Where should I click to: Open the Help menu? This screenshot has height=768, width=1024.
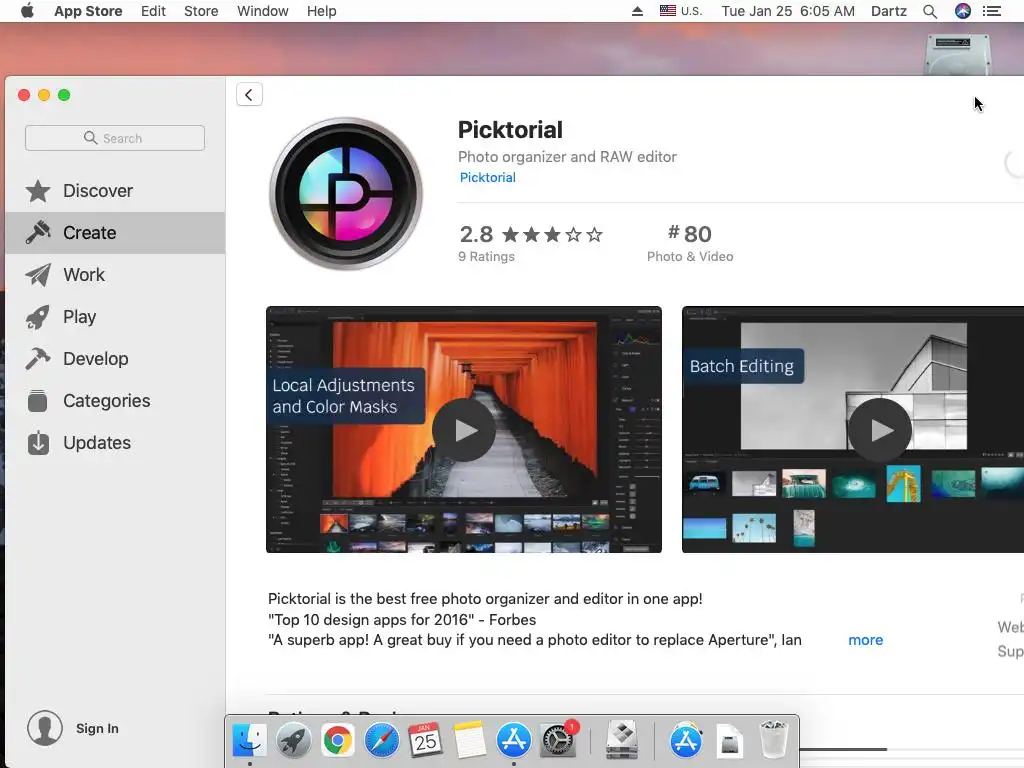tap(321, 11)
